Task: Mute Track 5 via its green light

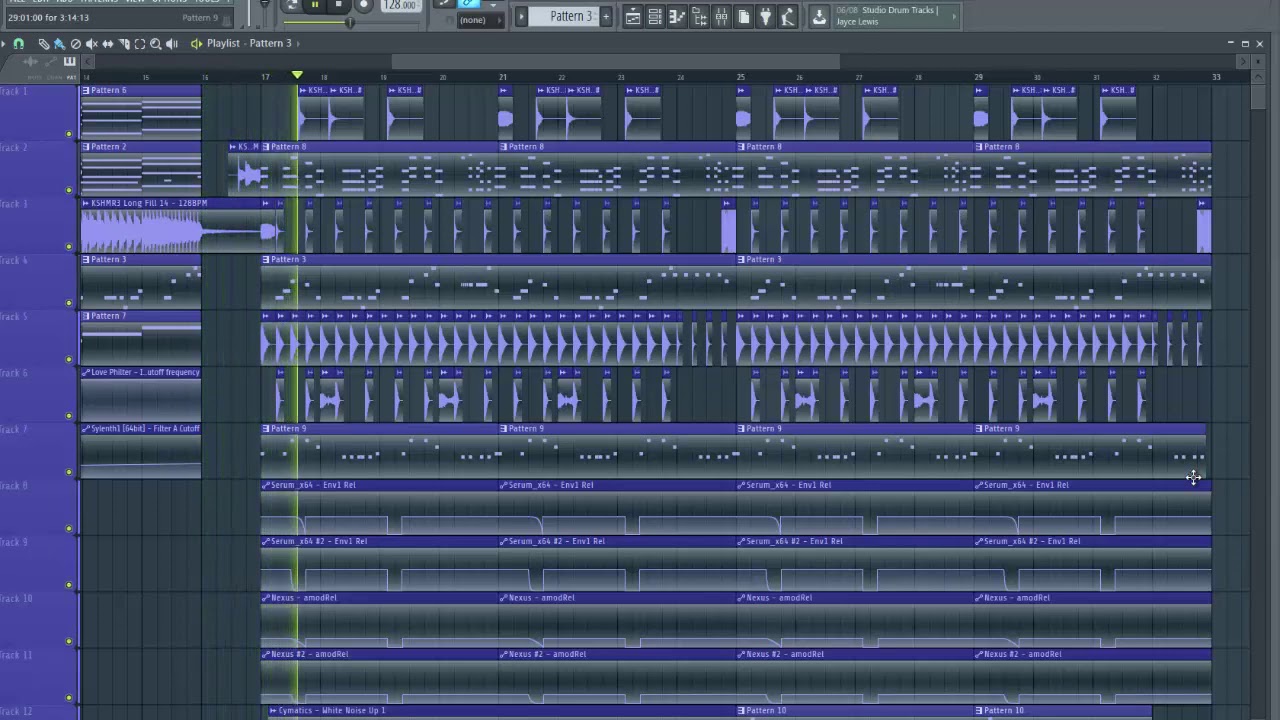Action: click(69, 359)
